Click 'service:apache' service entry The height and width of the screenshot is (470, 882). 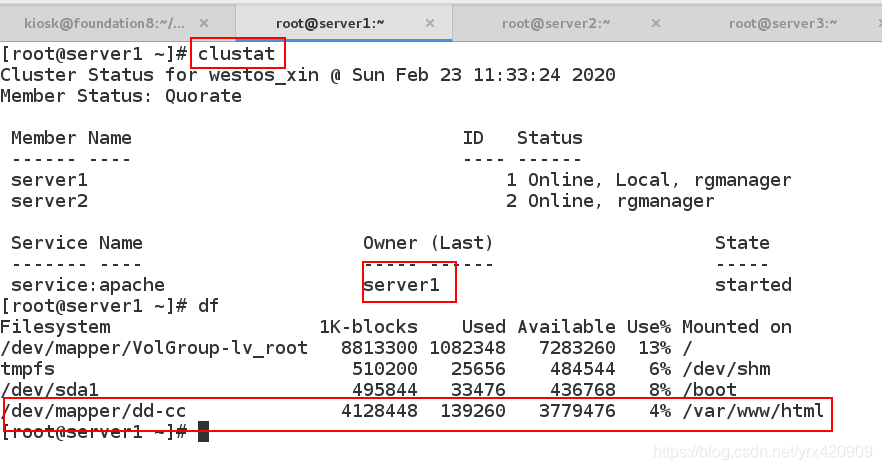88,285
